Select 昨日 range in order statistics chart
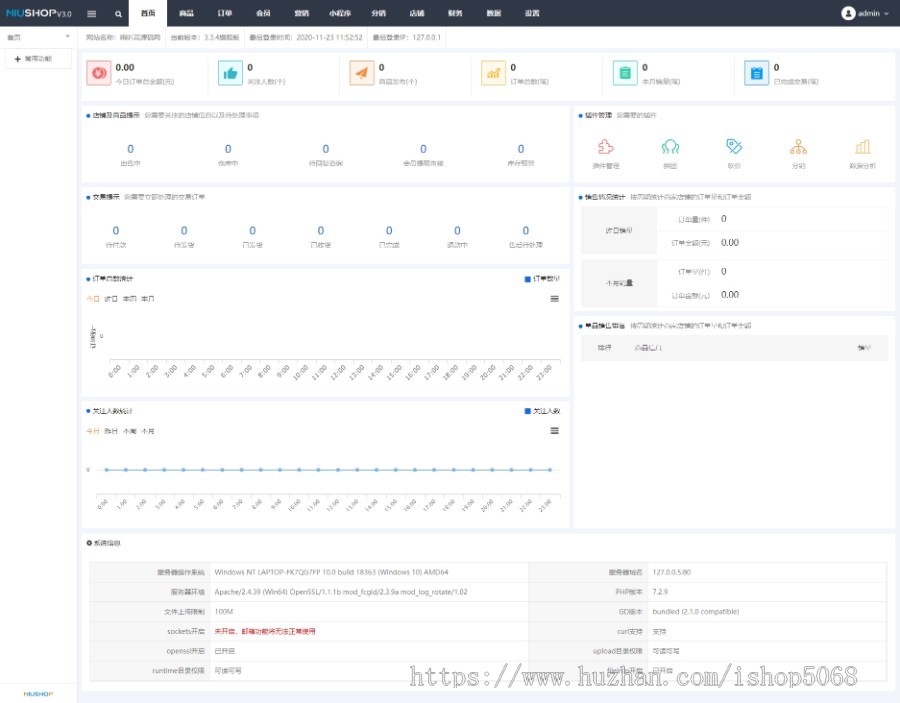The image size is (900, 703). (x=111, y=299)
